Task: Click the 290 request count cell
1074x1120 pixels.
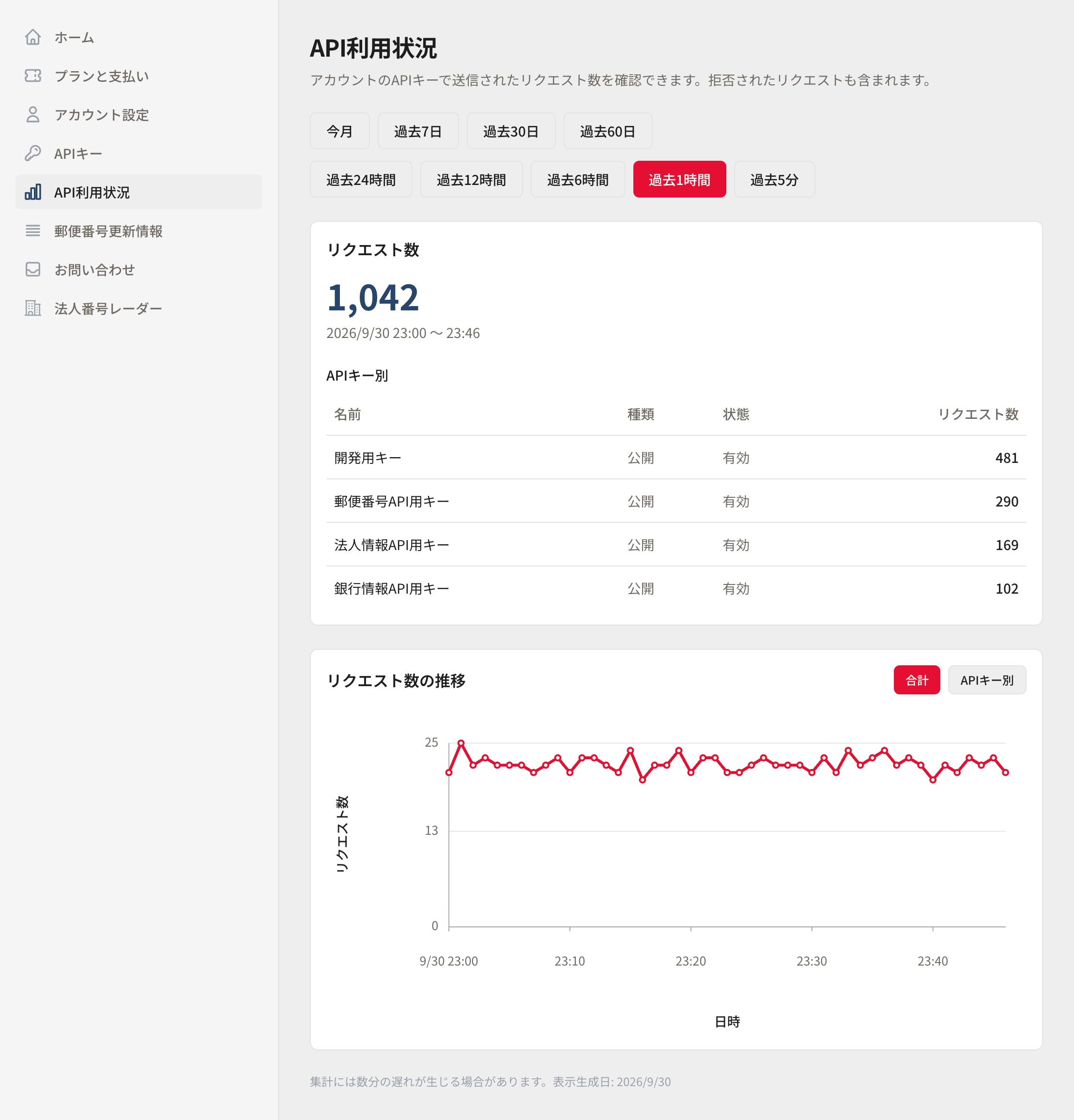Action: point(1007,501)
